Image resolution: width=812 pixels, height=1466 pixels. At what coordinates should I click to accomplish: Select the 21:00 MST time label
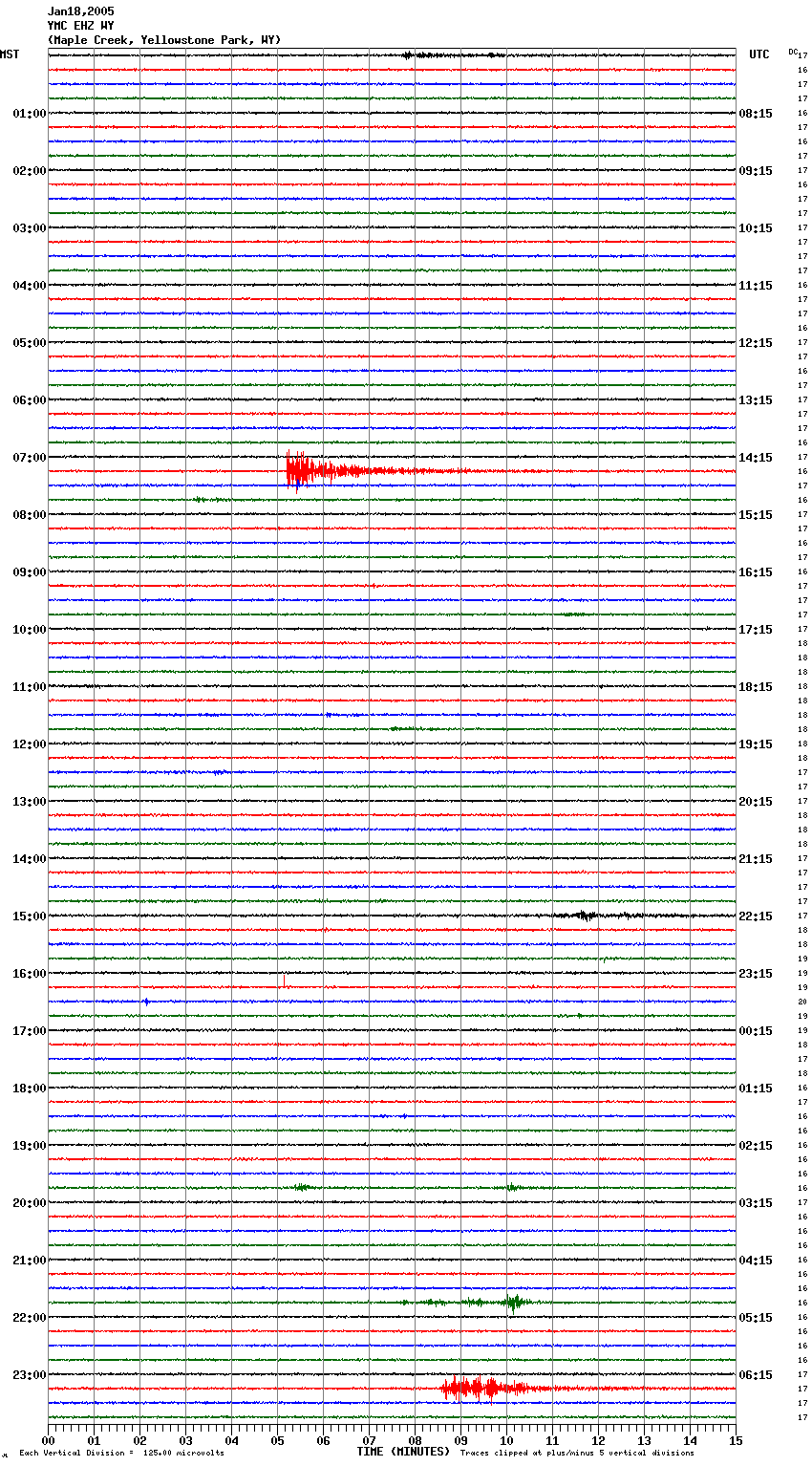[30, 1261]
